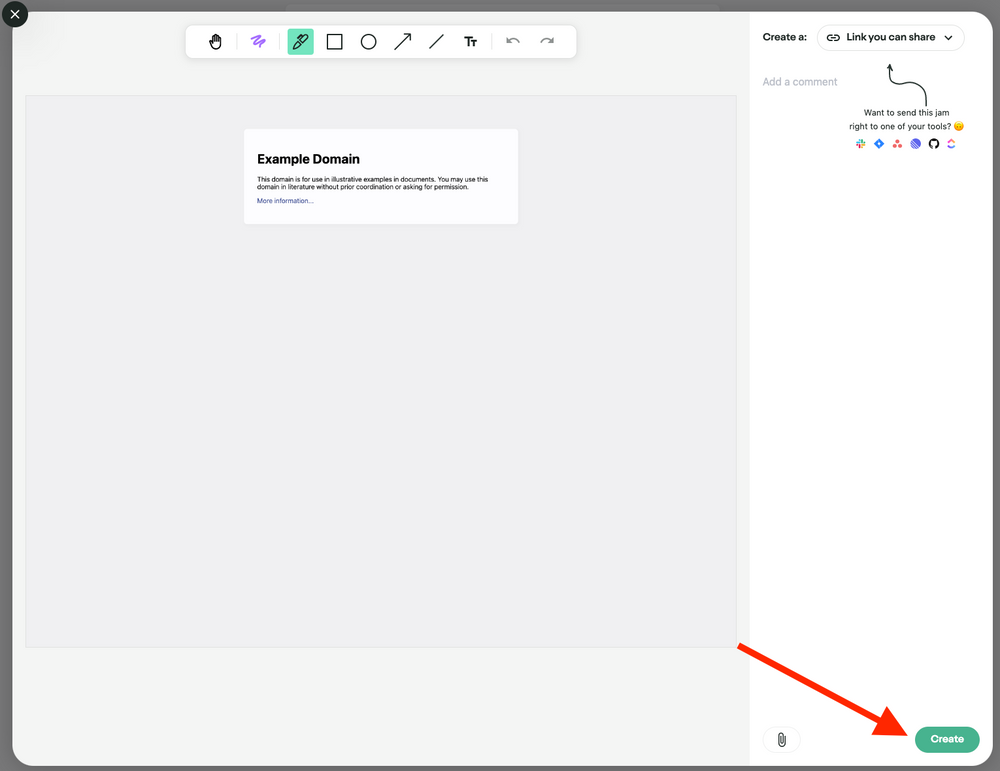The width and height of the screenshot is (1000, 771).
Task: Click the 'Add a comment' field
Action: pos(800,81)
